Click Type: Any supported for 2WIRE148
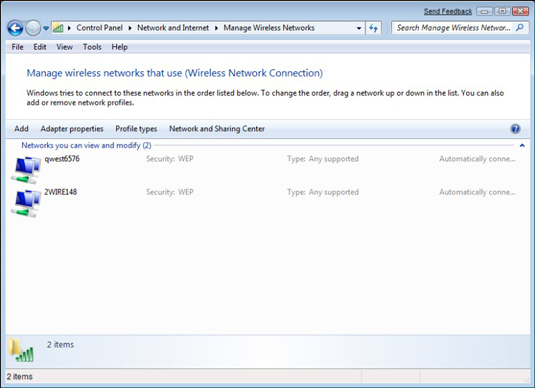This screenshot has width=535, height=388. coord(323,192)
